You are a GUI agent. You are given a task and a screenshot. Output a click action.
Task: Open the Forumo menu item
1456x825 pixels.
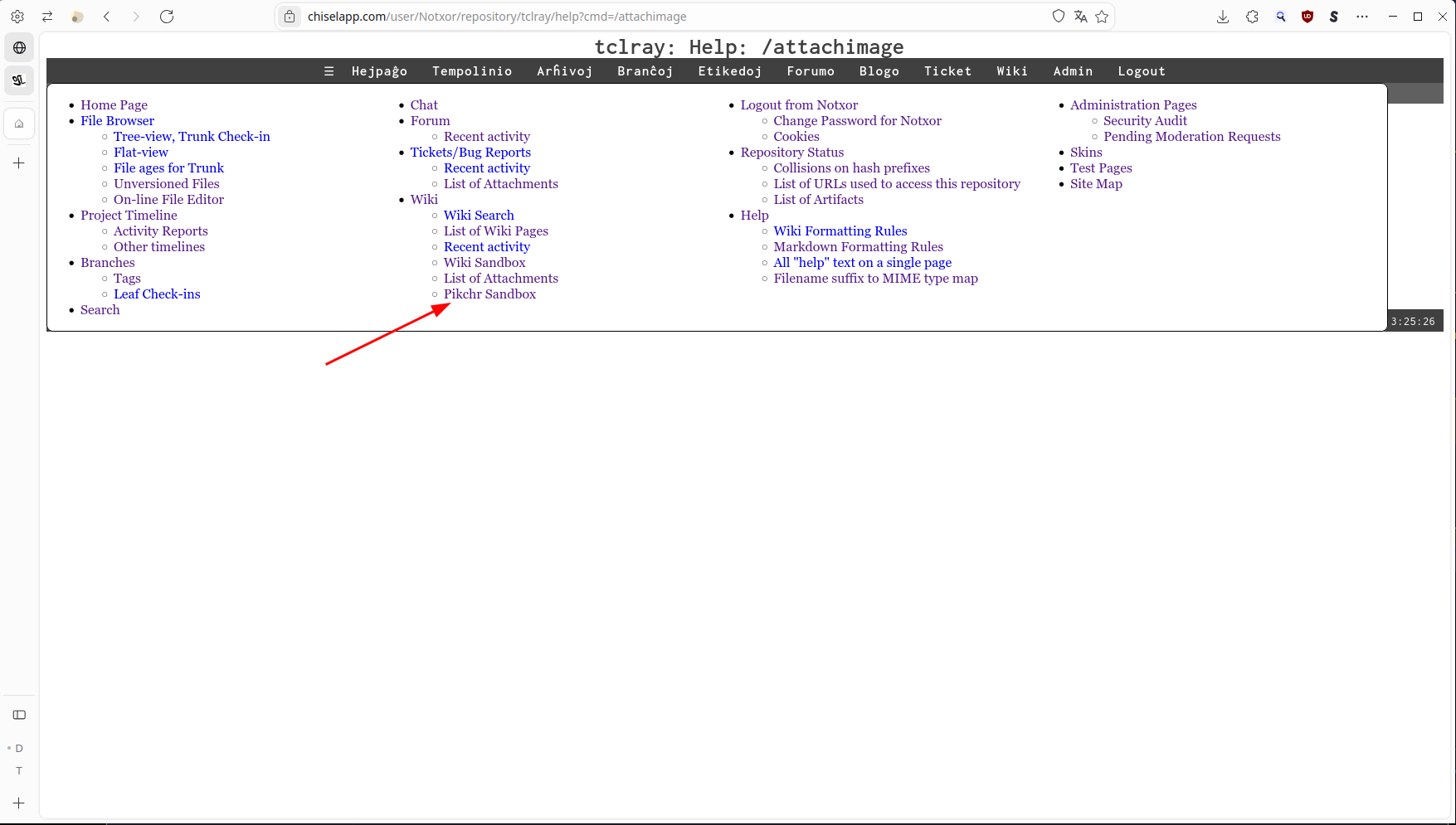pos(811,71)
